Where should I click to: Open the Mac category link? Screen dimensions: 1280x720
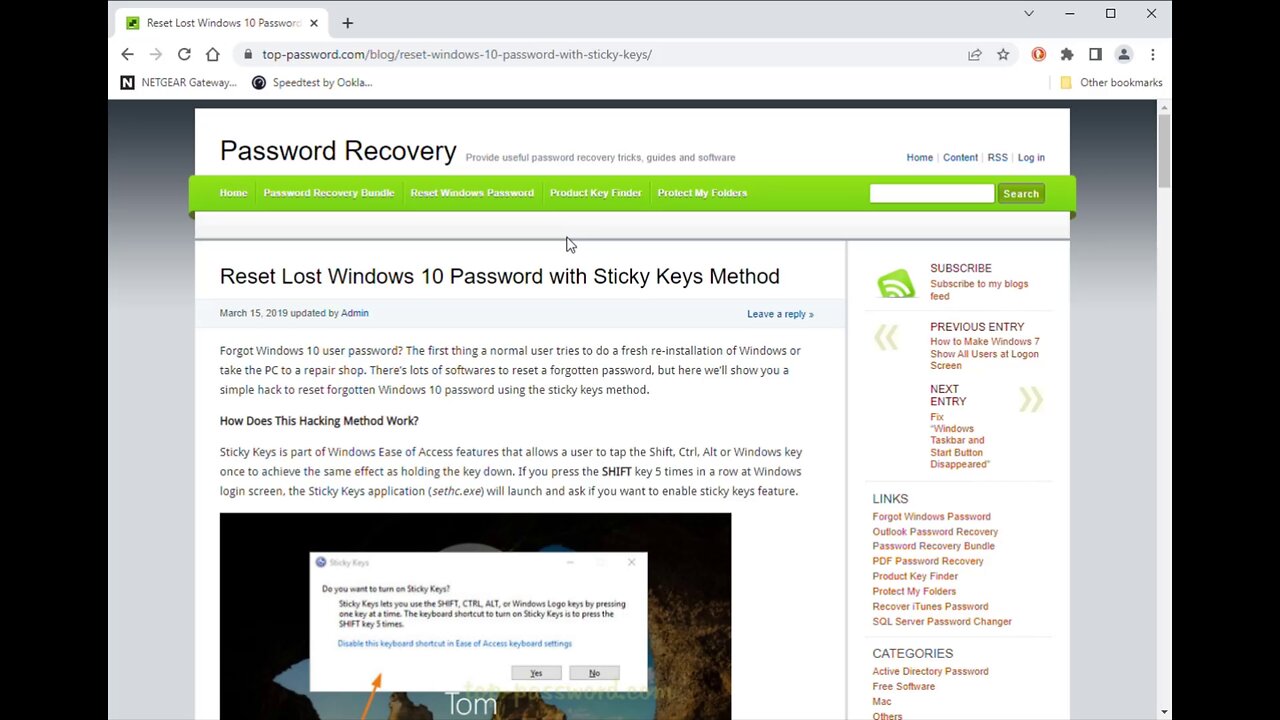pyautogui.click(x=882, y=701)
